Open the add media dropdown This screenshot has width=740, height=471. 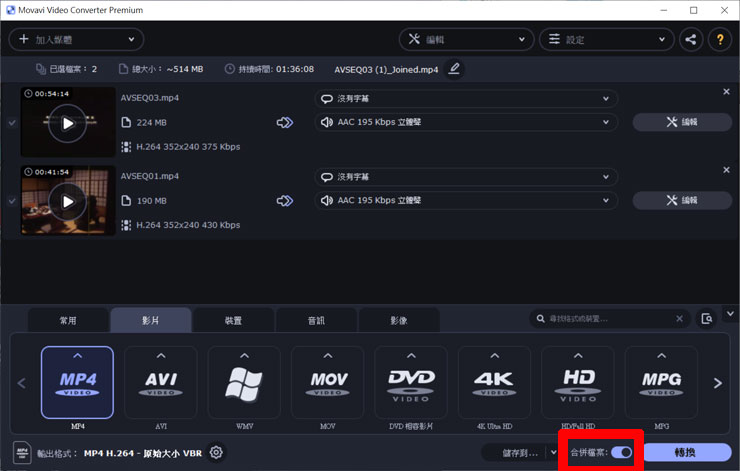tap(76, 39)
